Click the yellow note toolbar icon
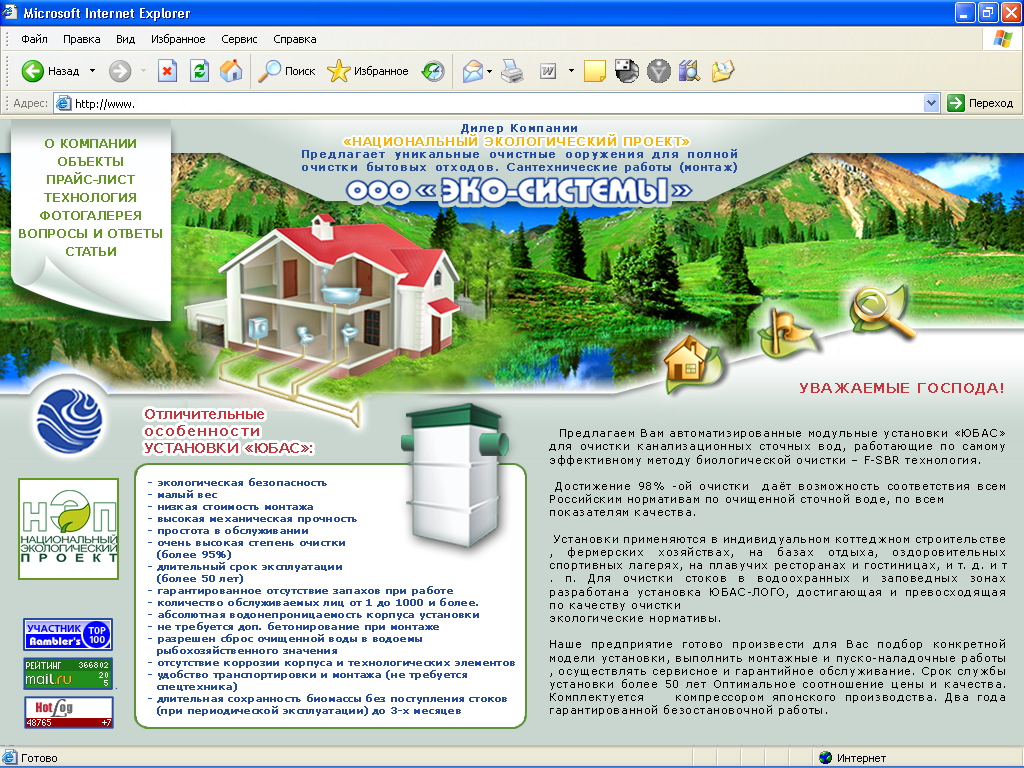Image resolution: width=1024 pixels, height=768 pixels. click(x=594, y=71)
